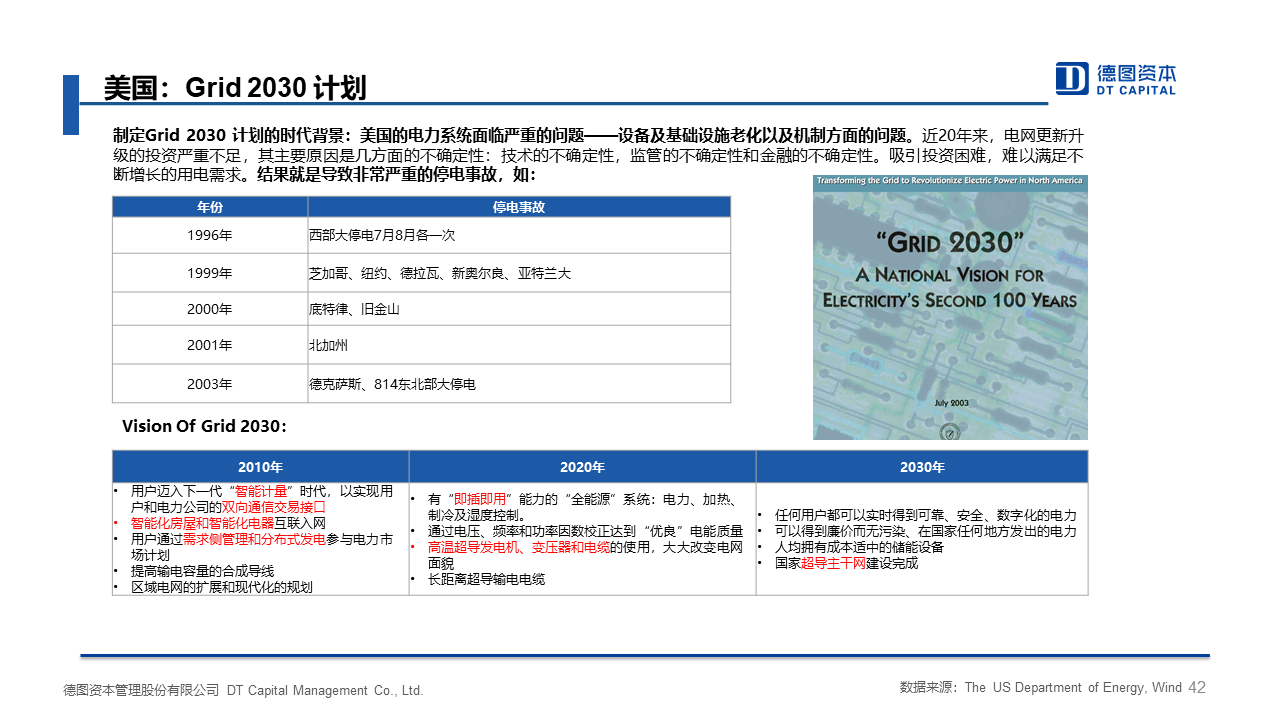This screenshot has height=720, width=1280.
Task: Select the cell listing 芝加哥、纽约、德拉瓦
Action: coord(519,272)
